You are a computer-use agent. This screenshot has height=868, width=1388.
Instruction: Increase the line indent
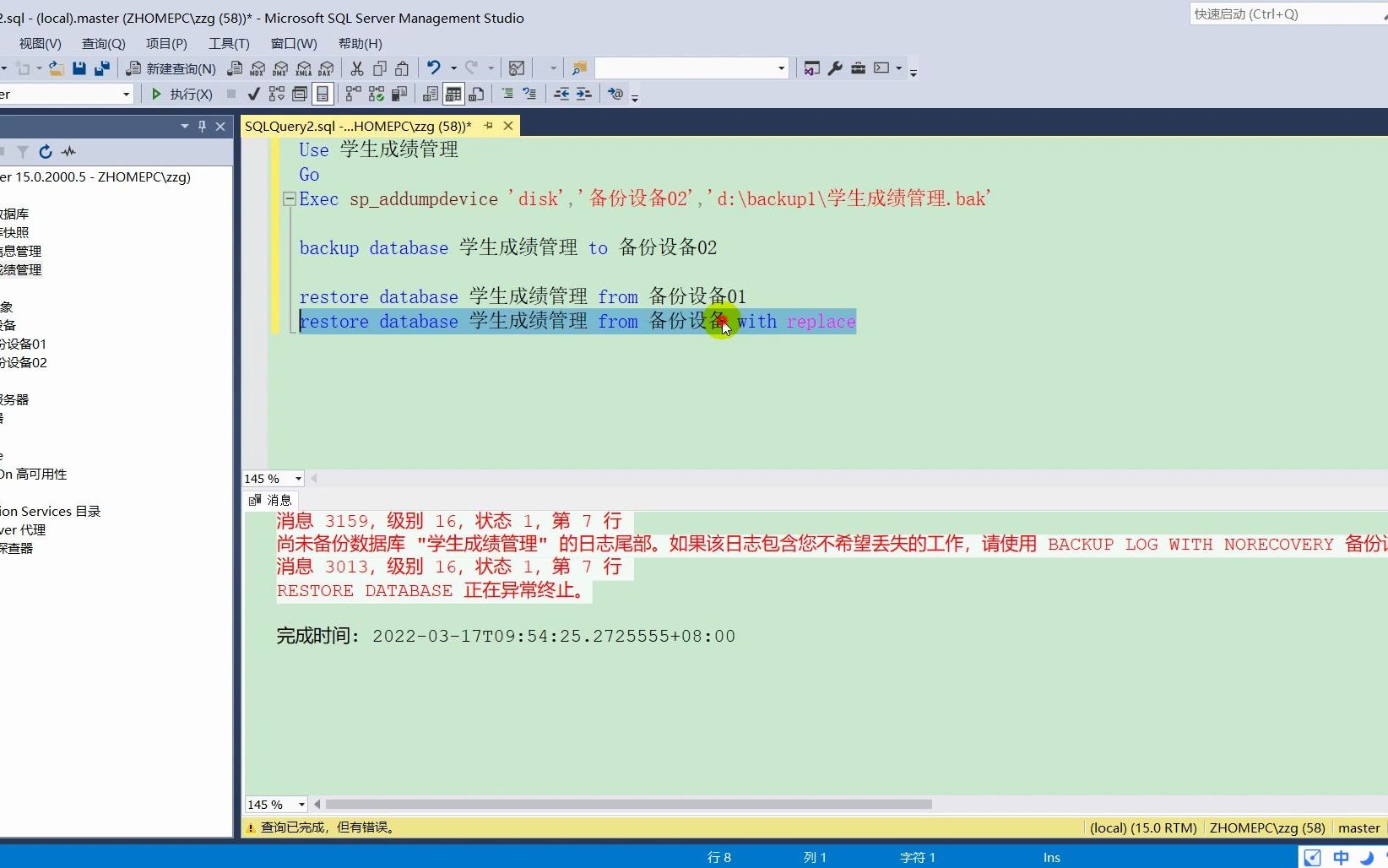pos(583,94)
